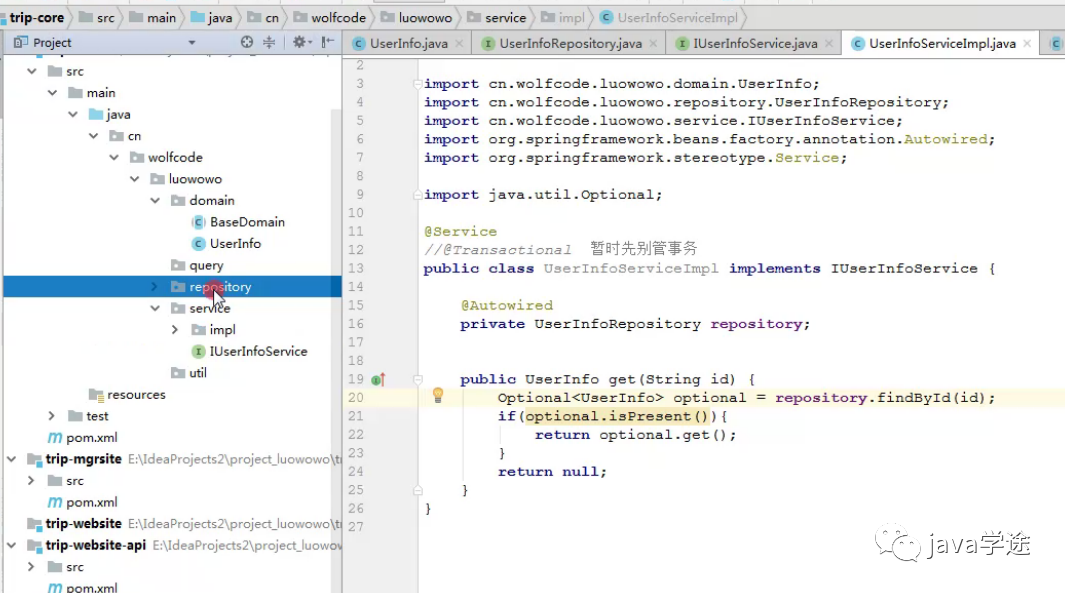Select BaseDomain class in project tree

pos(247,222)
